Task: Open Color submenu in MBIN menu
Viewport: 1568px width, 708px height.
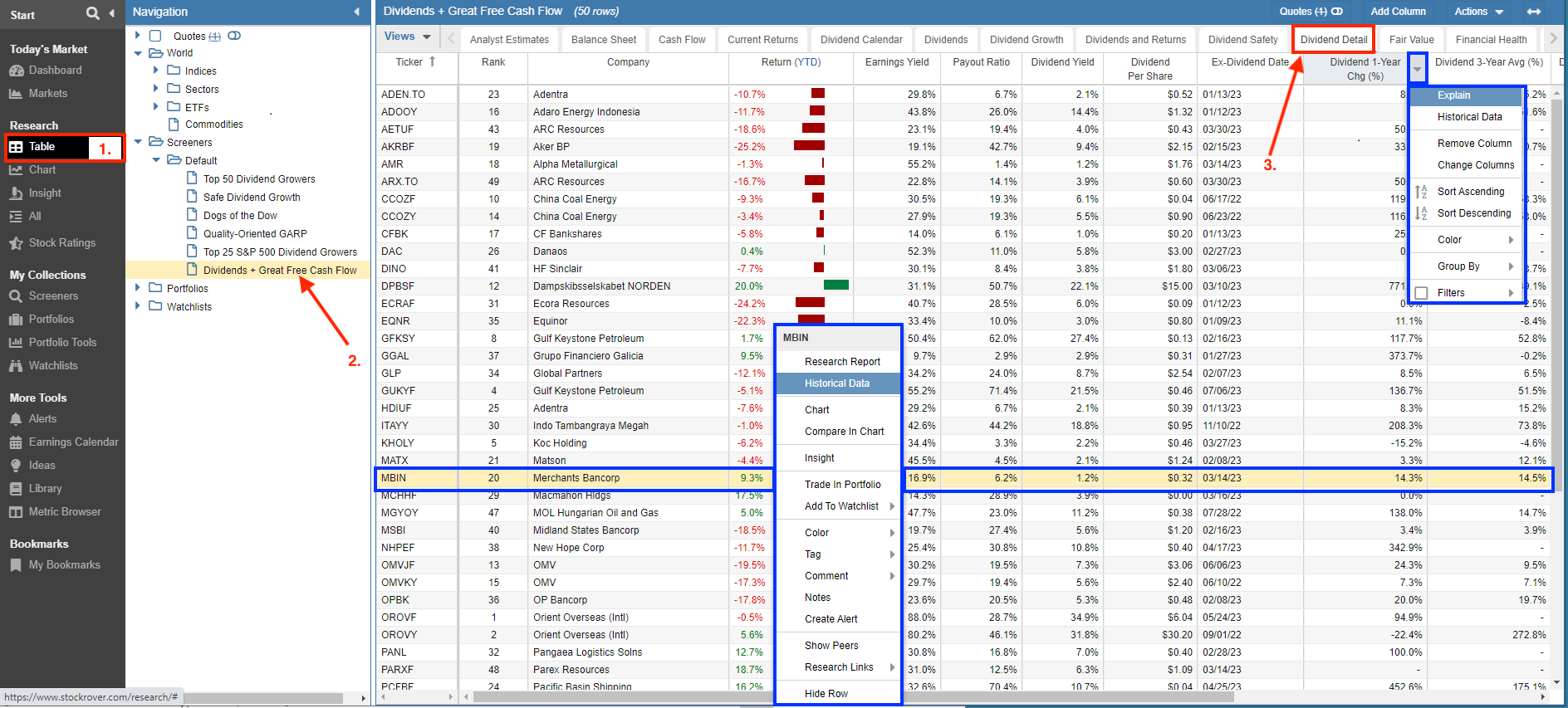Action: (838, 533)
